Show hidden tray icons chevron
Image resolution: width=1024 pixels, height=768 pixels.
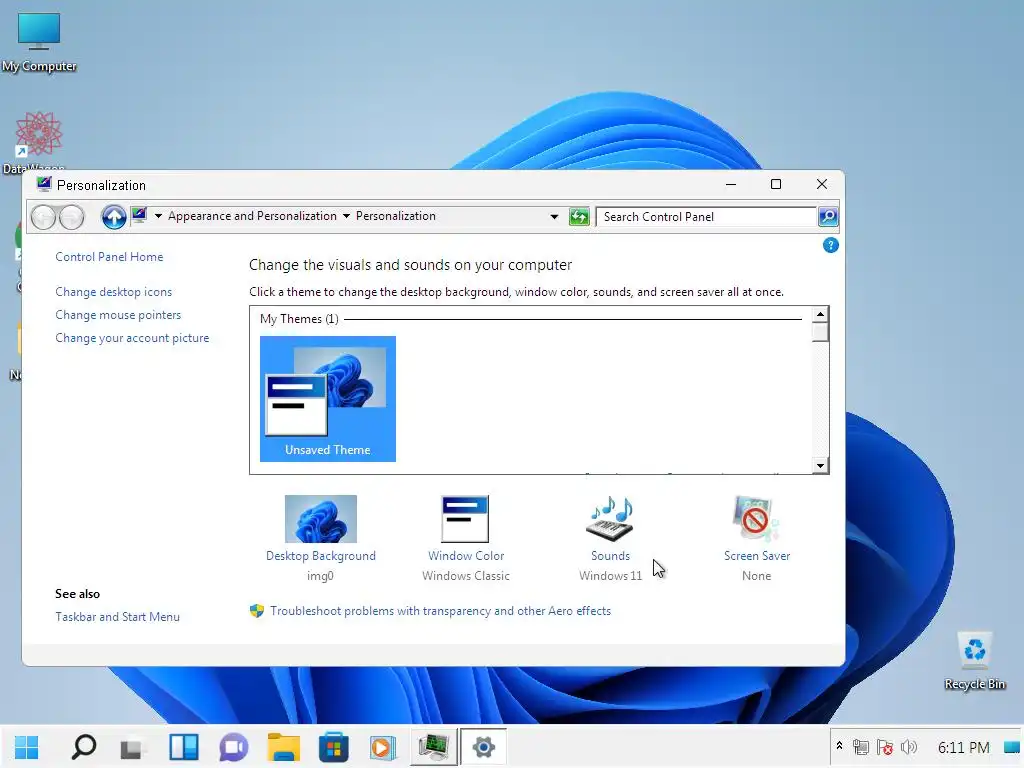pyautogui.click(x=839, y=746)
